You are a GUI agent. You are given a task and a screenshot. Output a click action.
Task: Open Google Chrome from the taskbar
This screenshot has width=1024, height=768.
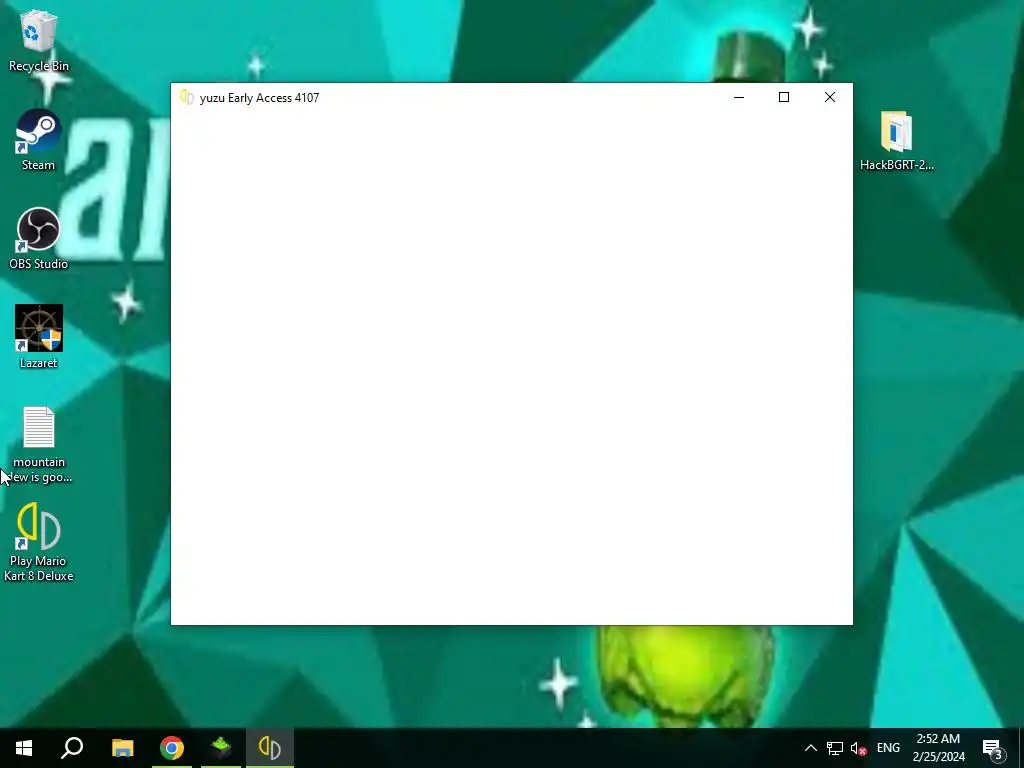coord(172,748)
